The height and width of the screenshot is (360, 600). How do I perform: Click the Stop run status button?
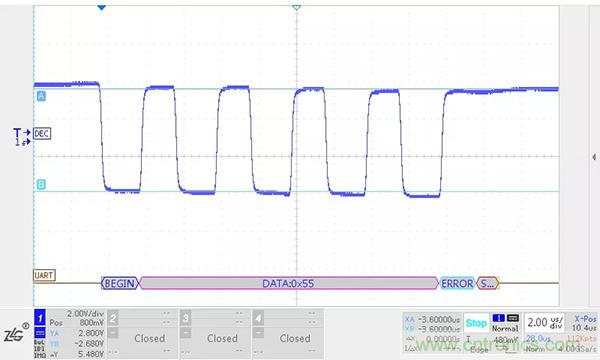pyautogui.click(x=476, y=323)
